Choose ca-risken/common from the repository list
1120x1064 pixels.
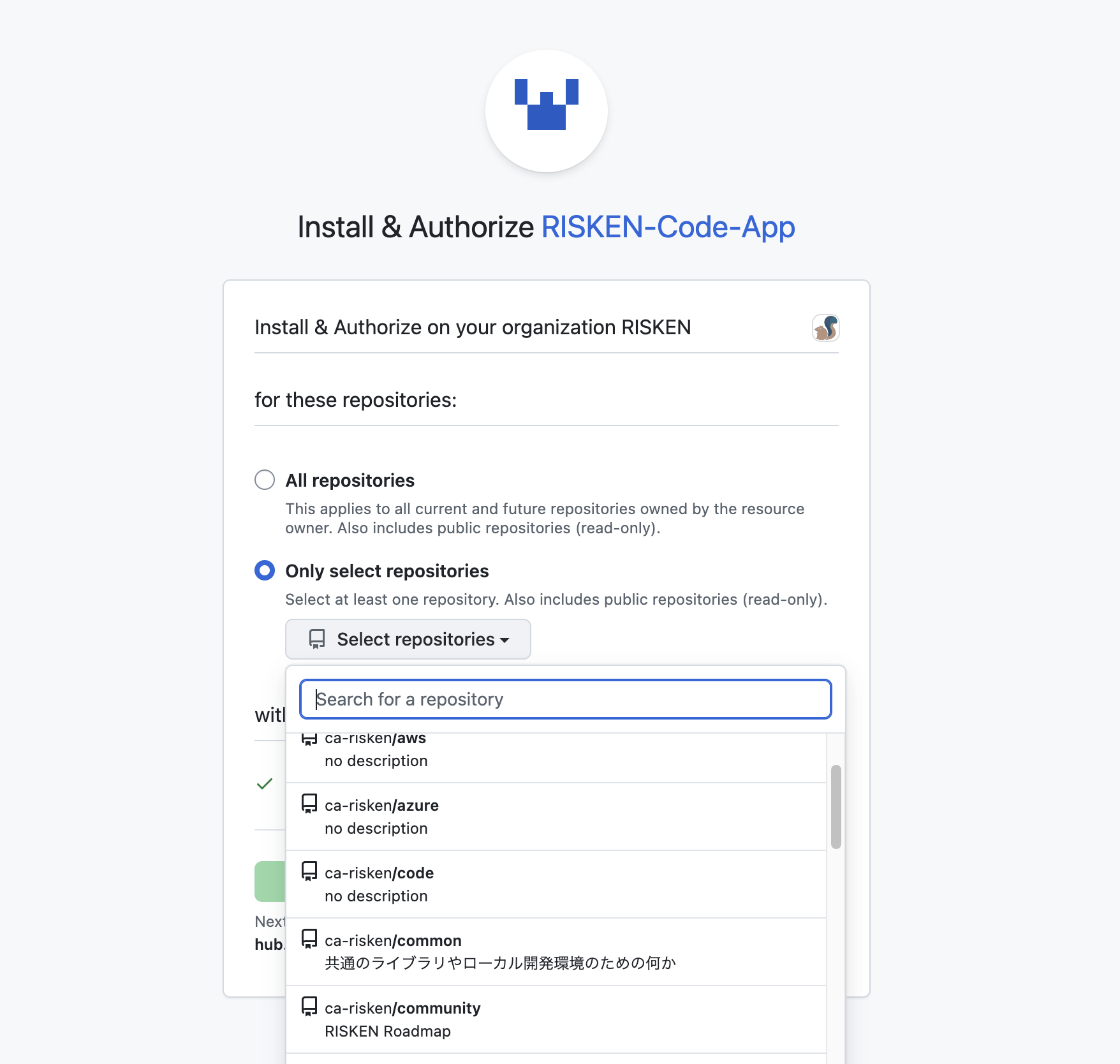(556, 952)
